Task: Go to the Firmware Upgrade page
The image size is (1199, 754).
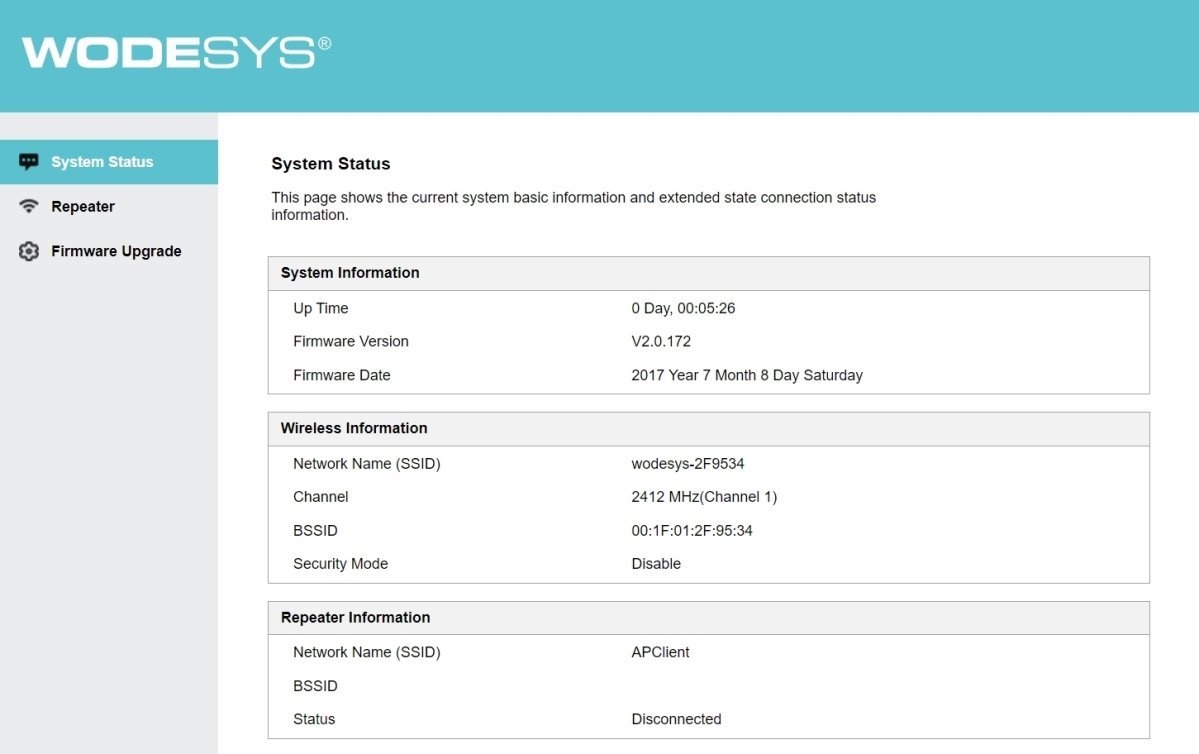Action: pos(116,251)
